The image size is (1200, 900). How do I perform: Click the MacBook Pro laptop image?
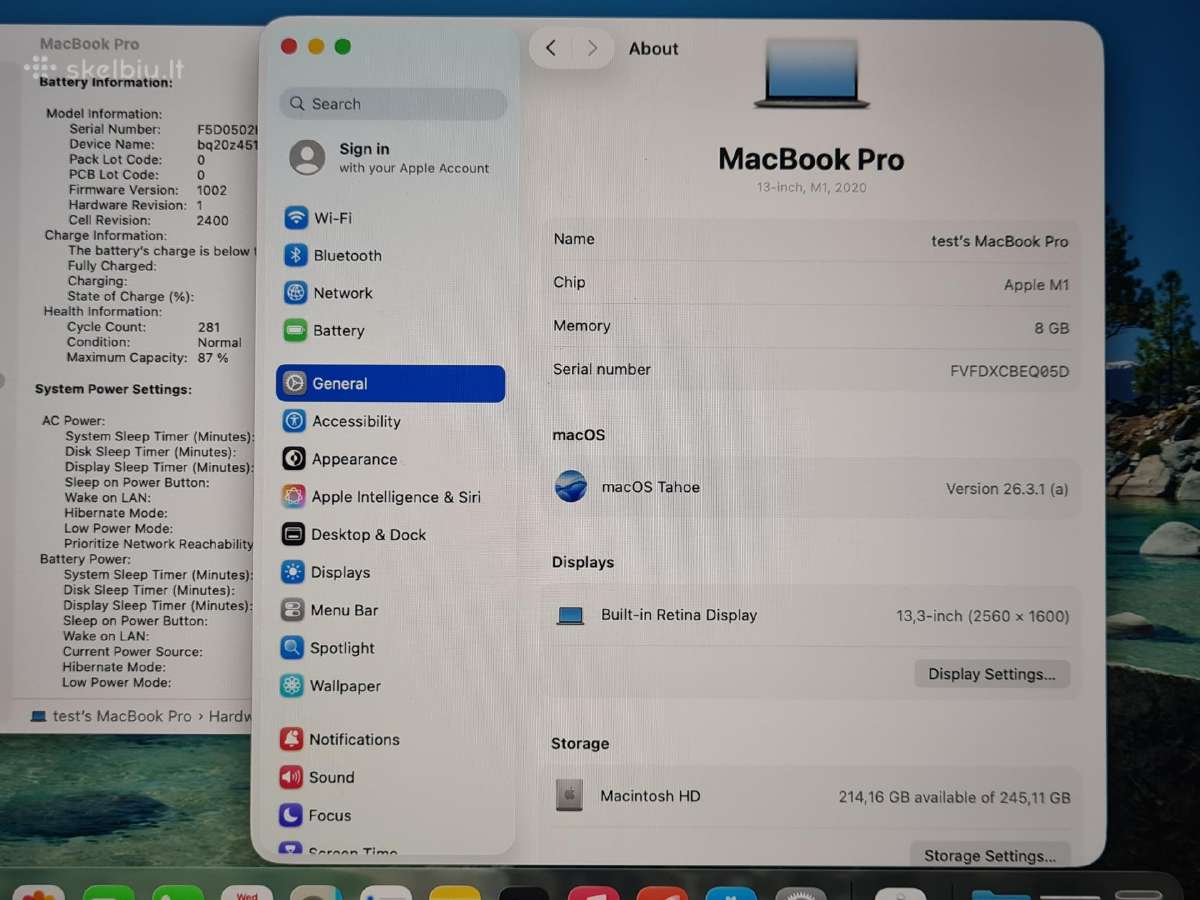click(x=812, y=73)
